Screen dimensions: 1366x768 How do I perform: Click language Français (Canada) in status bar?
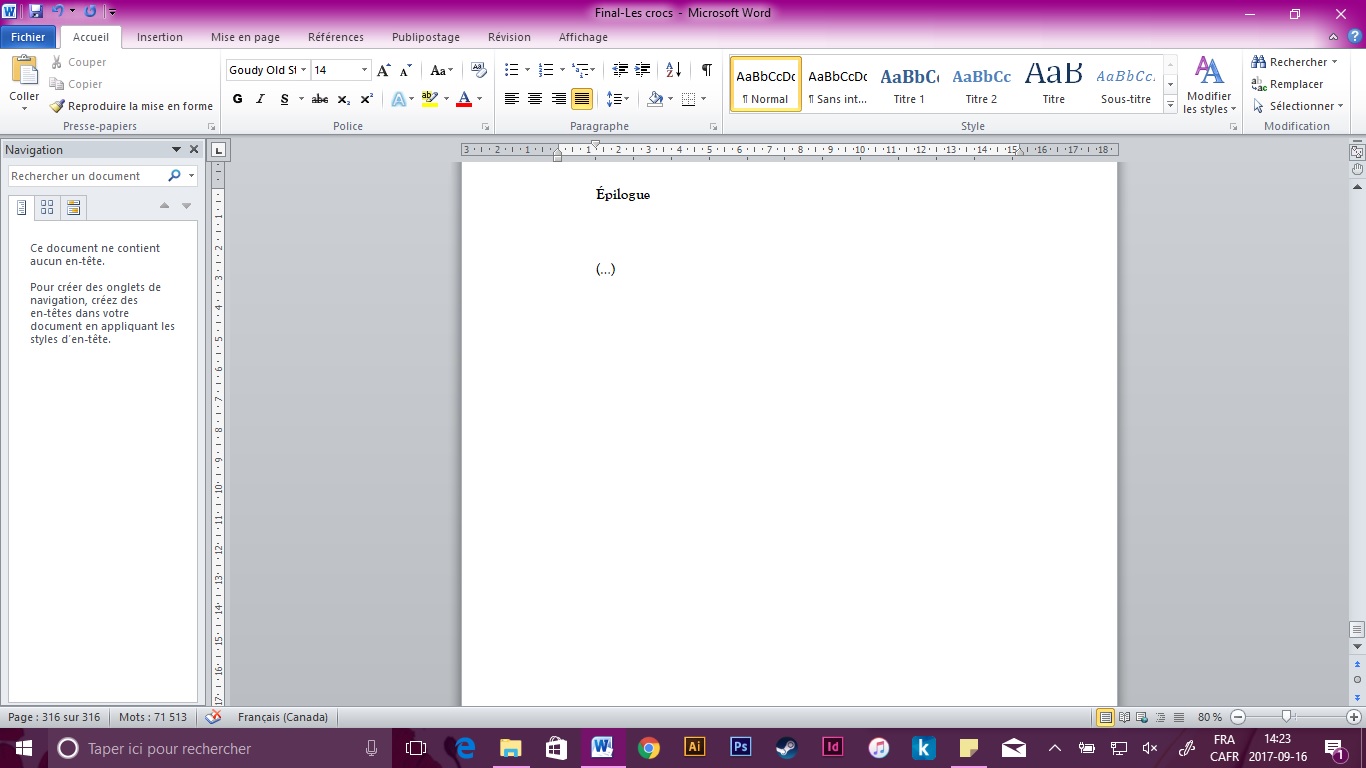tap(283, 717)
